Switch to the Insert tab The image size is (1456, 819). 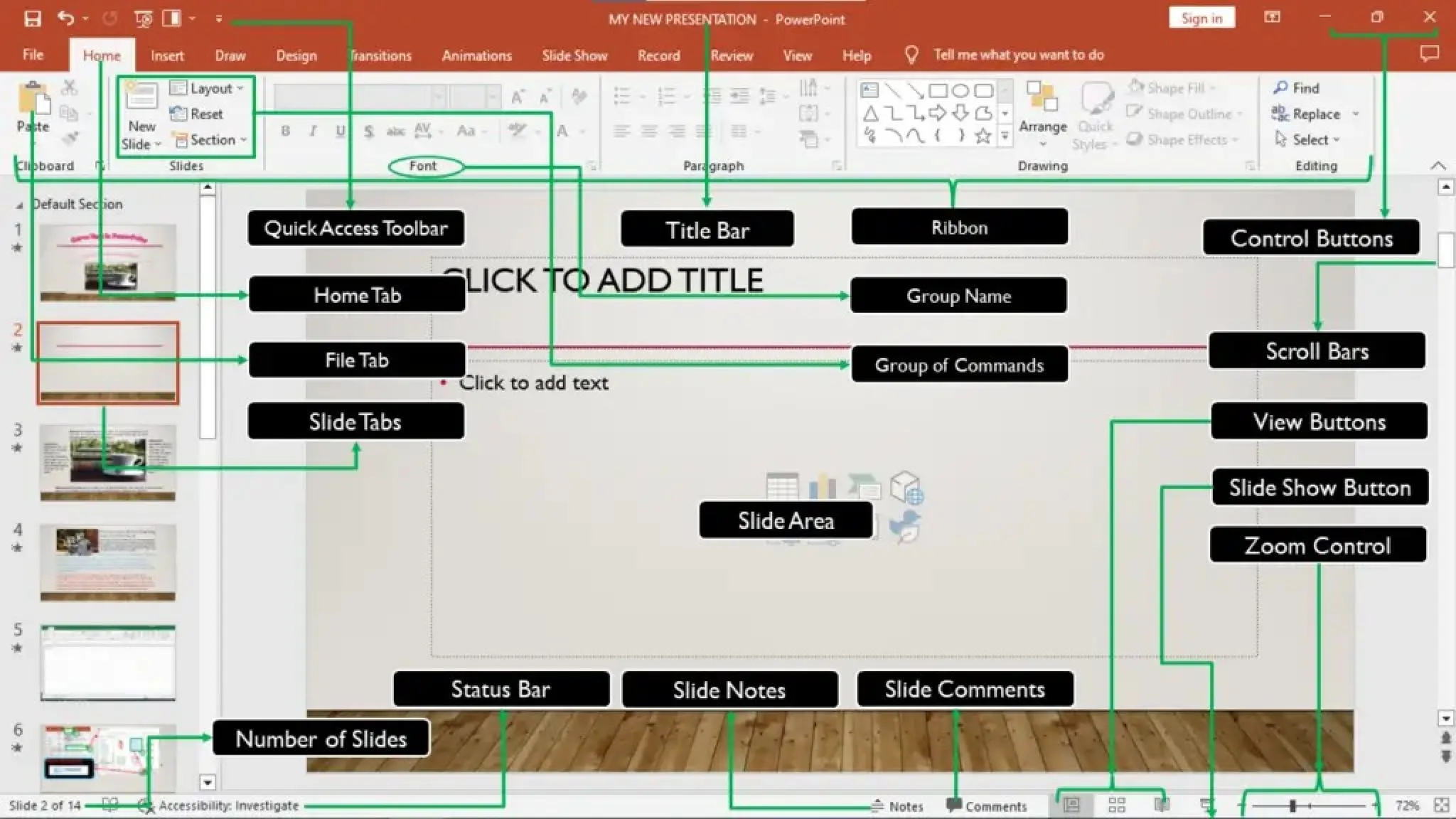pos(166,55)
